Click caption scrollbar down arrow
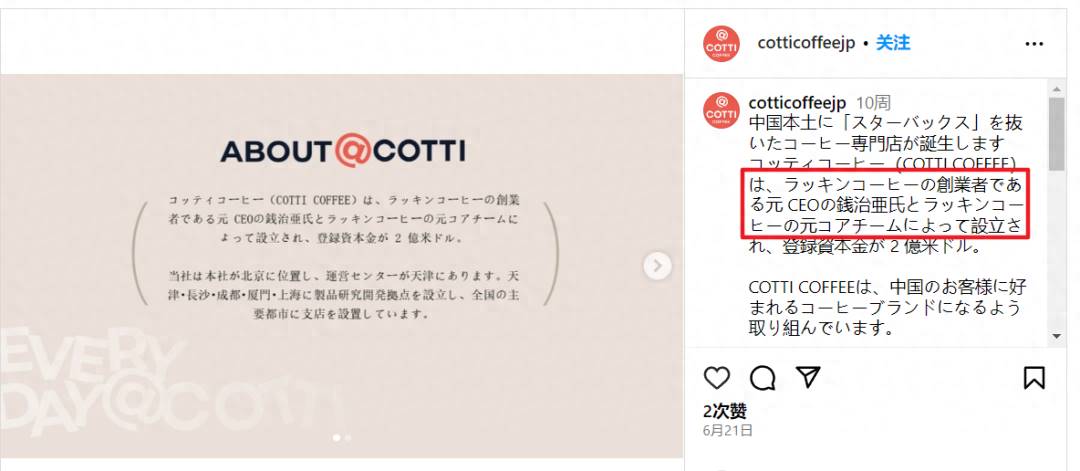This screenshot has height=471, width=1080. [1057, 336]
